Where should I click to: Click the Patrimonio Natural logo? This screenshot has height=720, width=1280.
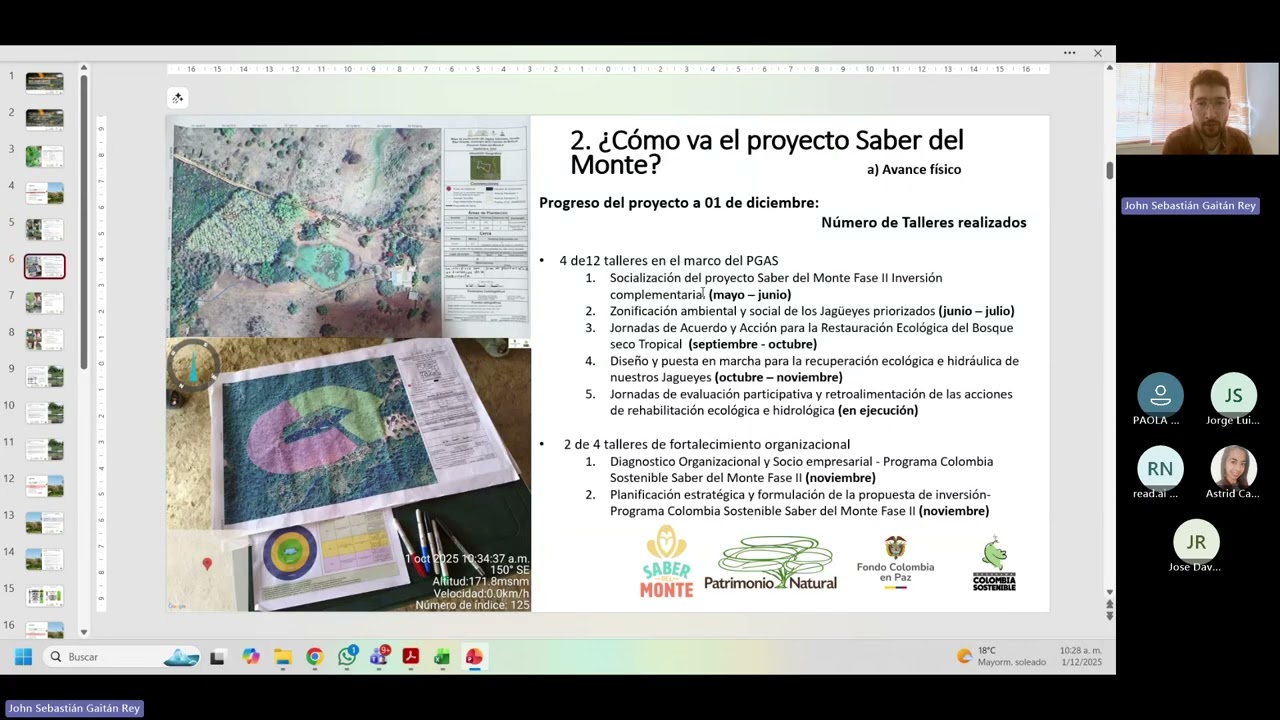(771, 563)
